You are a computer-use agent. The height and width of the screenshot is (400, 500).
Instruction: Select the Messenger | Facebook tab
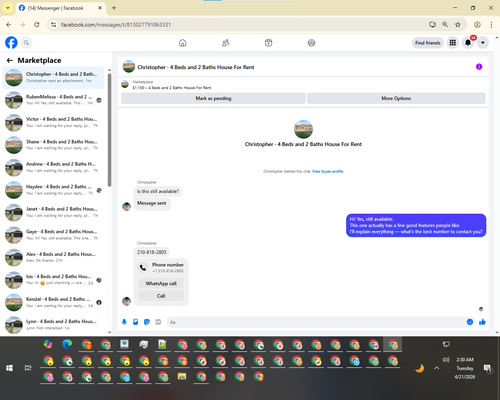tap(60, 8)
